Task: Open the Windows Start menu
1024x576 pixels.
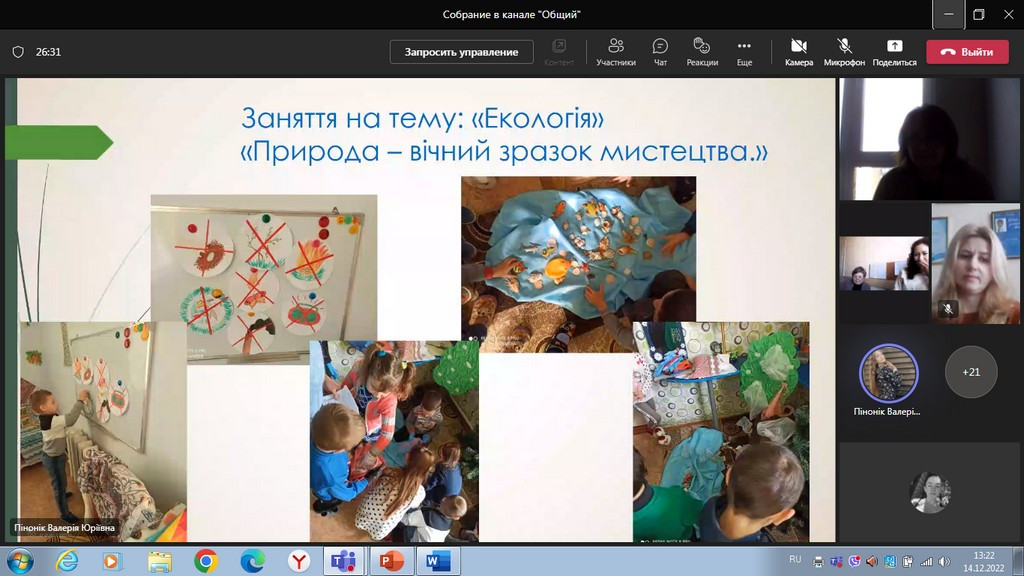Action: click(19, 561)
